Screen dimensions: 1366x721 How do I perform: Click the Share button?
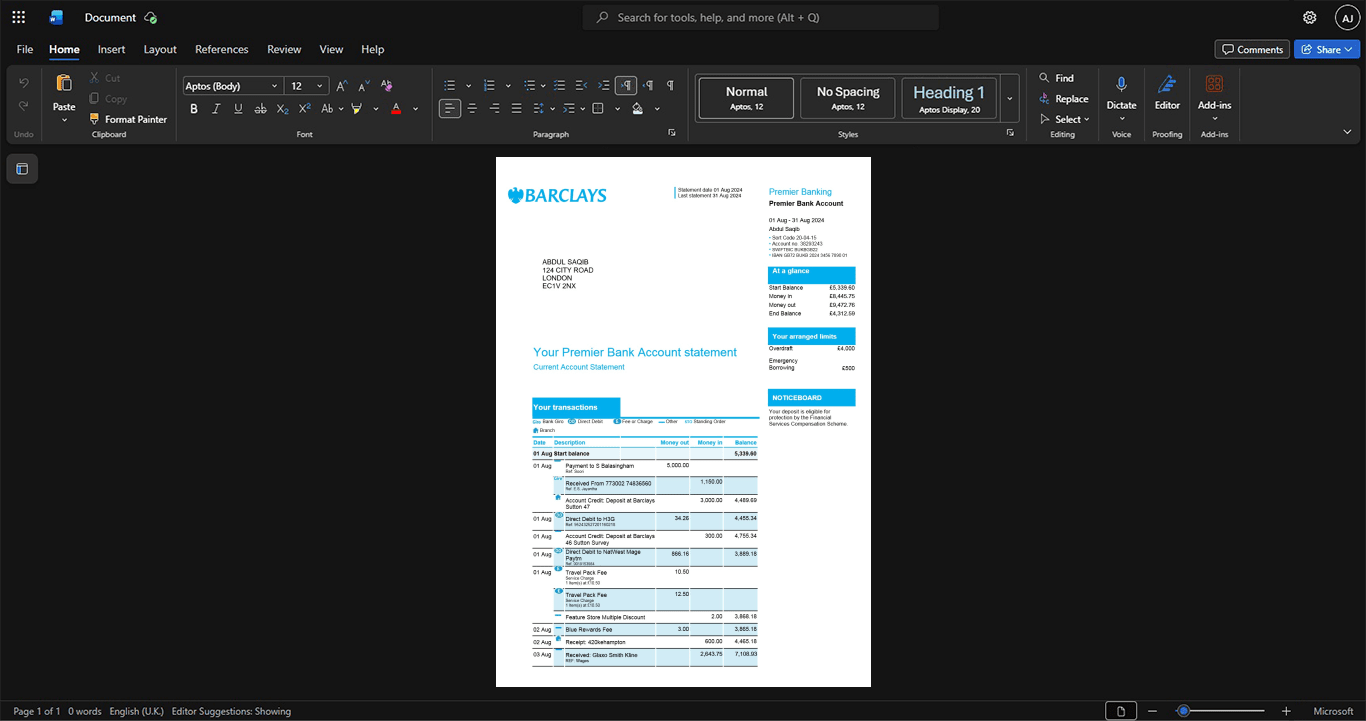(x=1327, y=49)
